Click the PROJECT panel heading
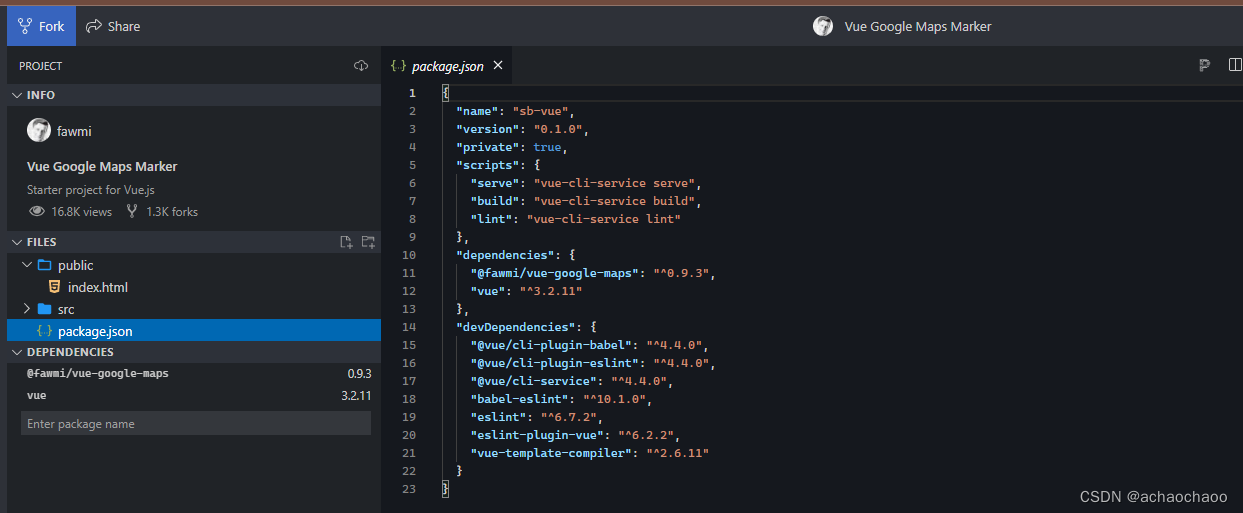 pyautogui.click(x=40, y=66)
